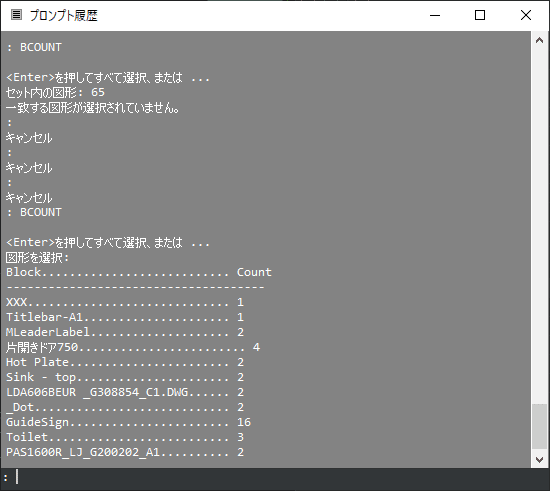Viewport: 550px width, 491px height.
Task: Close the プロンプト履歴 window
Action: 526,15
